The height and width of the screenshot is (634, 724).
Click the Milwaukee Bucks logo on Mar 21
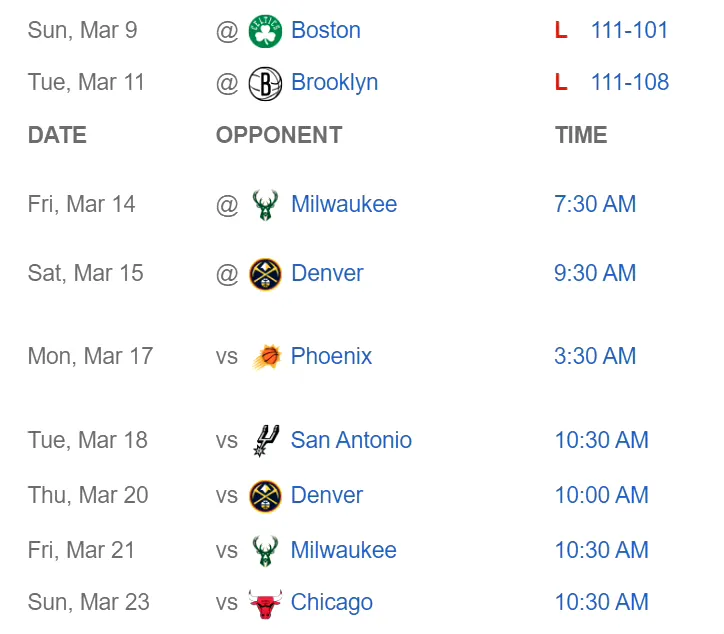[265, 550]
